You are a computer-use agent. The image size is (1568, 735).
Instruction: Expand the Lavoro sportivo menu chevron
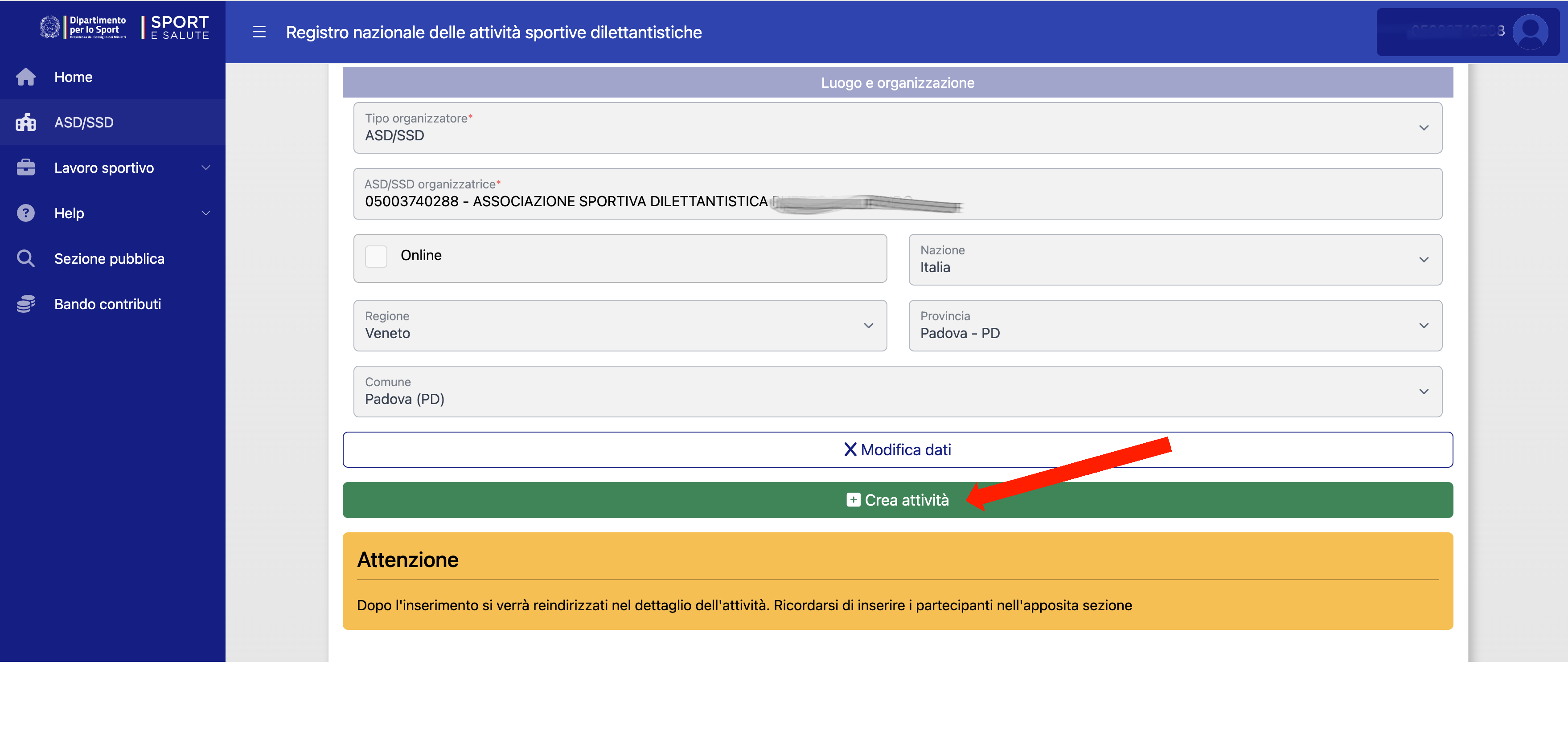pyautogui.click(x=206, y=168)
